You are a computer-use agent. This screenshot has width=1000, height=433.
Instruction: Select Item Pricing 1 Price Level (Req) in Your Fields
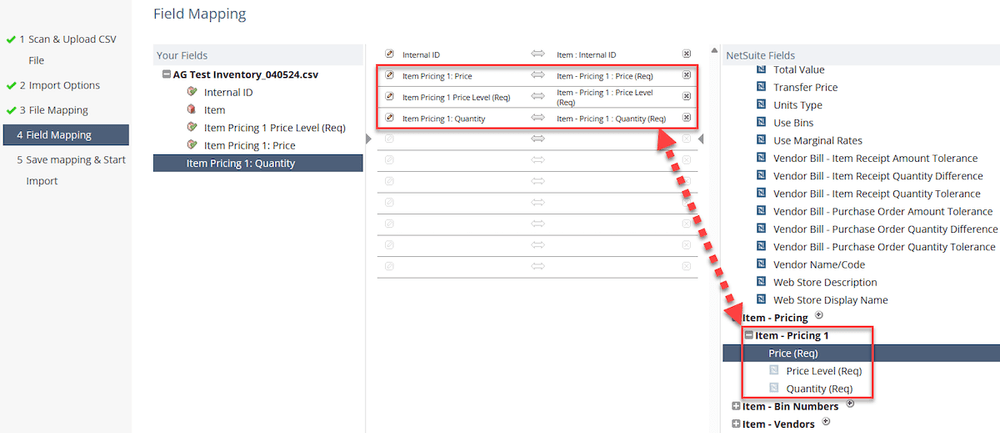tap(274, 128)
